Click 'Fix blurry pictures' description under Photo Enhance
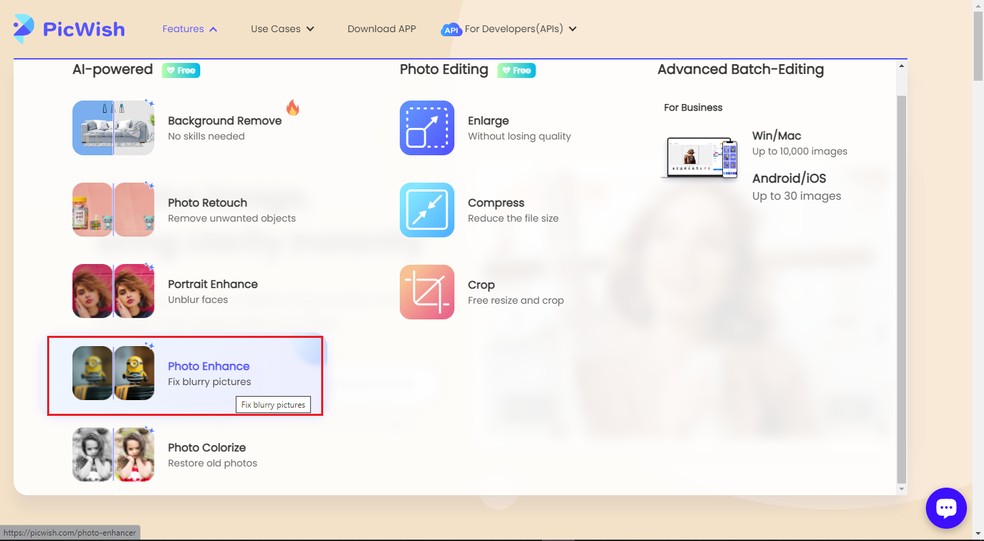The width and height of the screenshot is (984, 541). pos(209,382)
